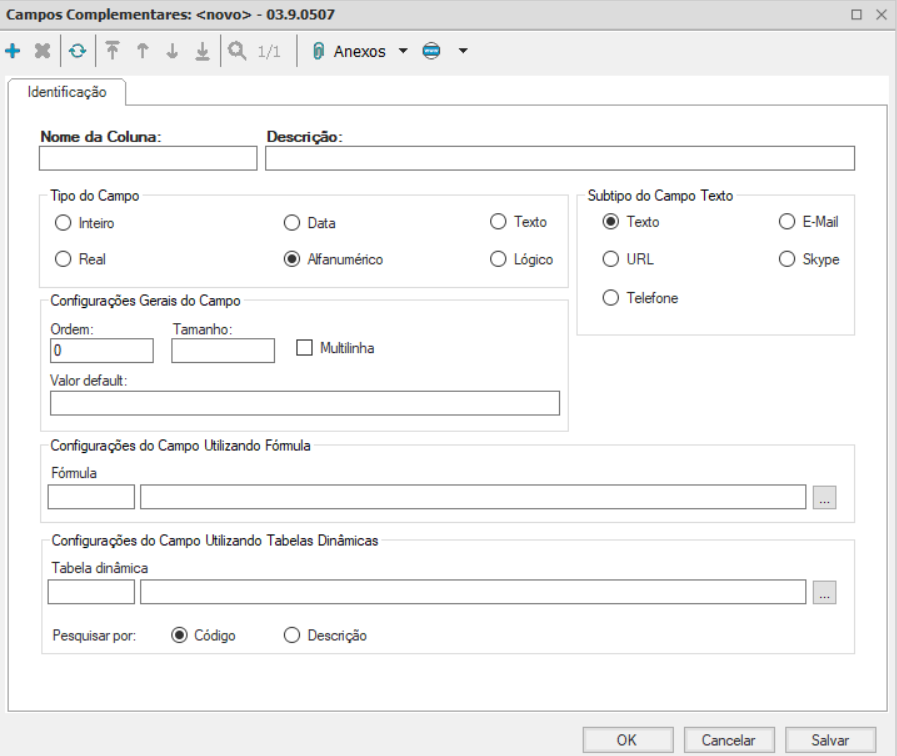Click the refresh icon in toolbar
The image size is (897, 756).
pyautogui.click(x=77, y=51)
